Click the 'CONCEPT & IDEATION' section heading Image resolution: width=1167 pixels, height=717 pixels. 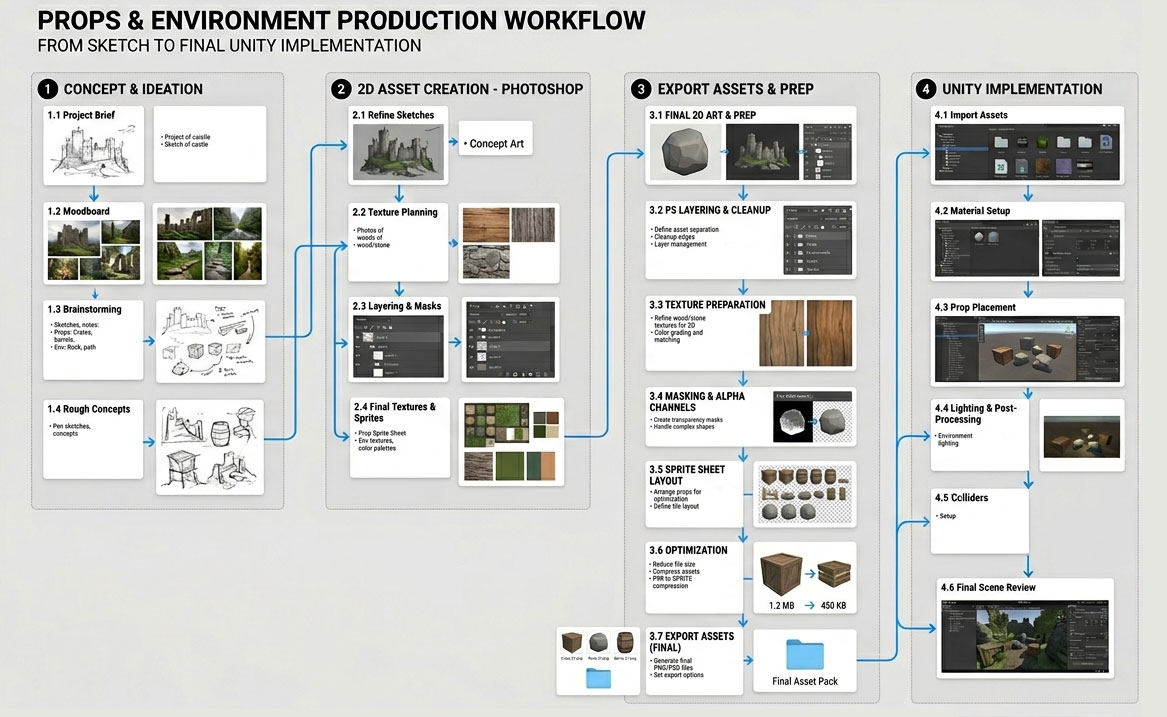[133, 89]
